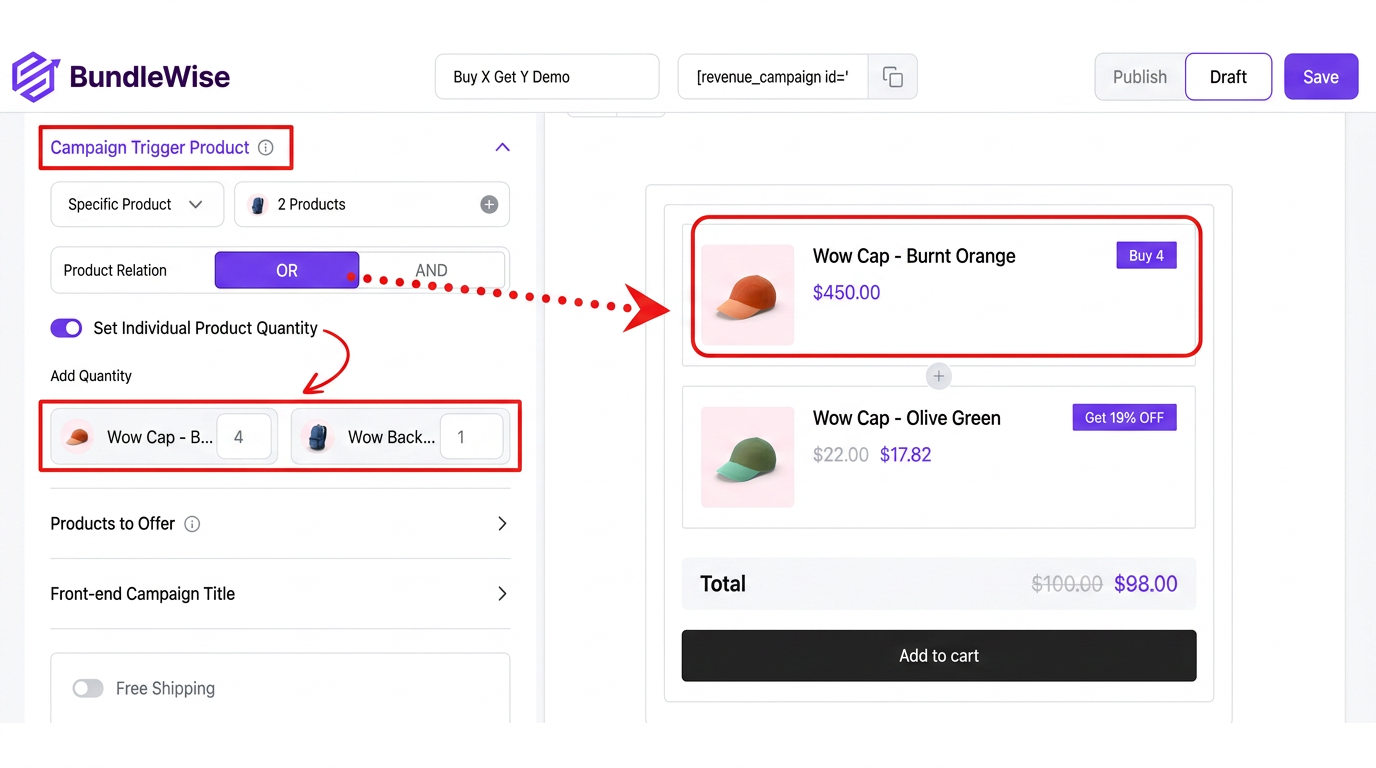The width and height of the screenshot is (1376, 768).
Task: Click Wow Backpack quantity icon
Action: tap(318, 437)
